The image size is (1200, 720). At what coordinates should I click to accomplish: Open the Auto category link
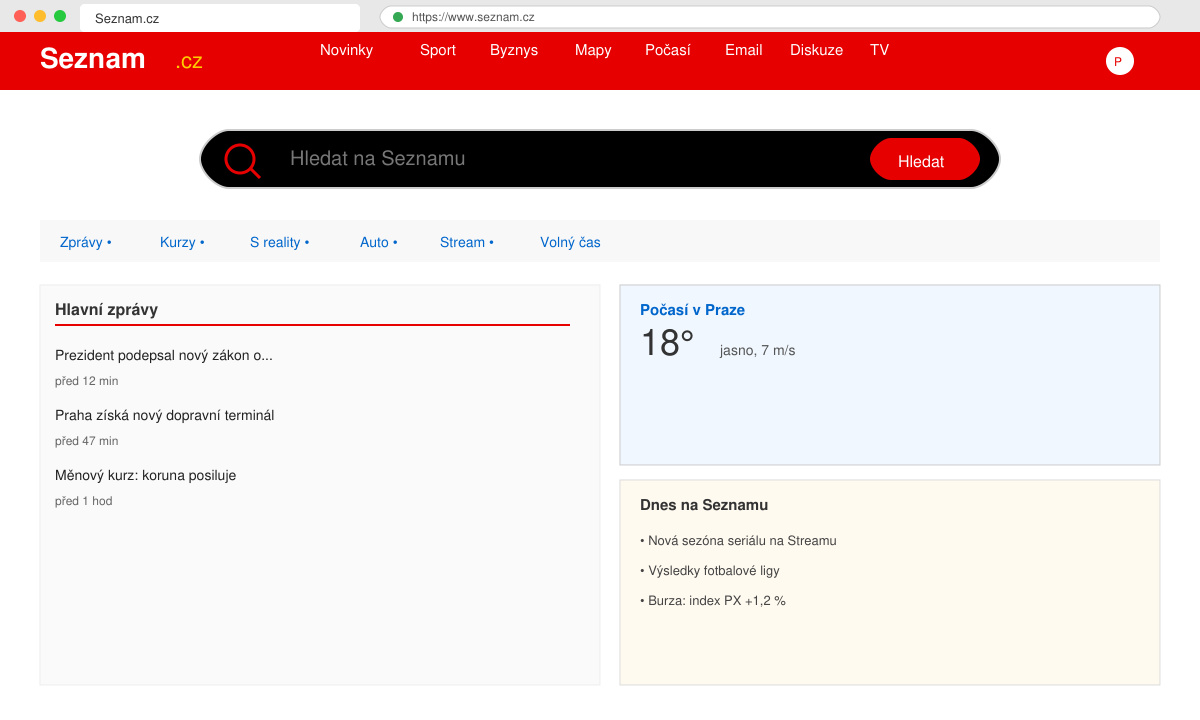378,242
